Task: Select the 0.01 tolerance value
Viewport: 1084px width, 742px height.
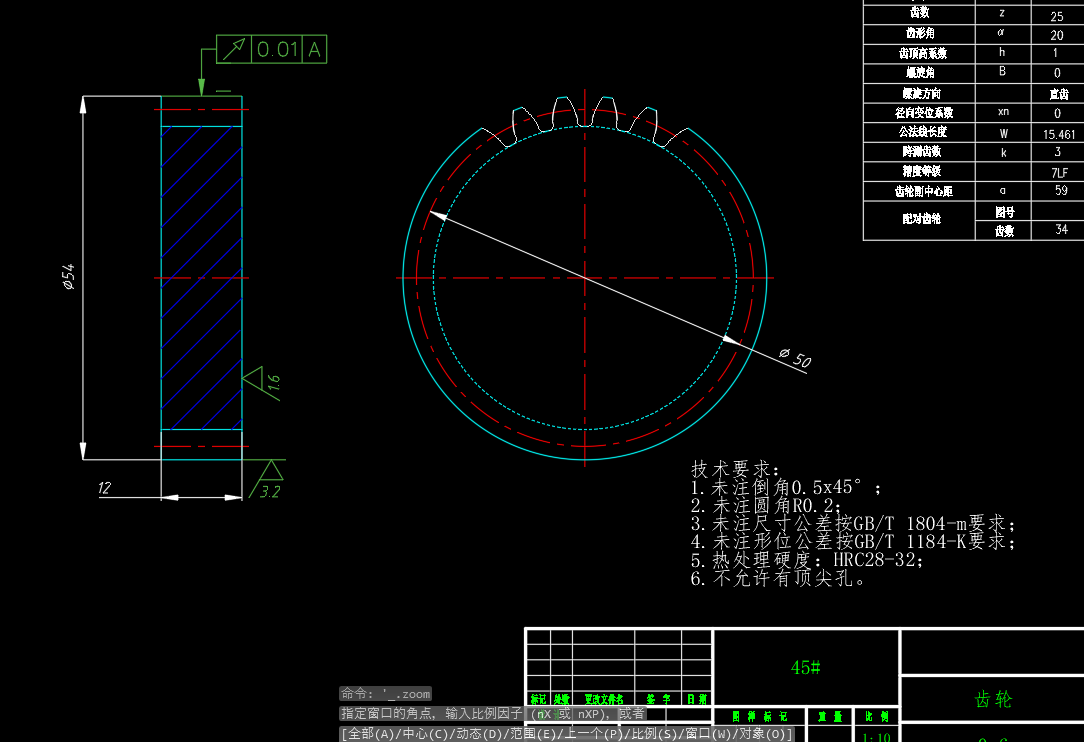Action: (x=277, y=49)
